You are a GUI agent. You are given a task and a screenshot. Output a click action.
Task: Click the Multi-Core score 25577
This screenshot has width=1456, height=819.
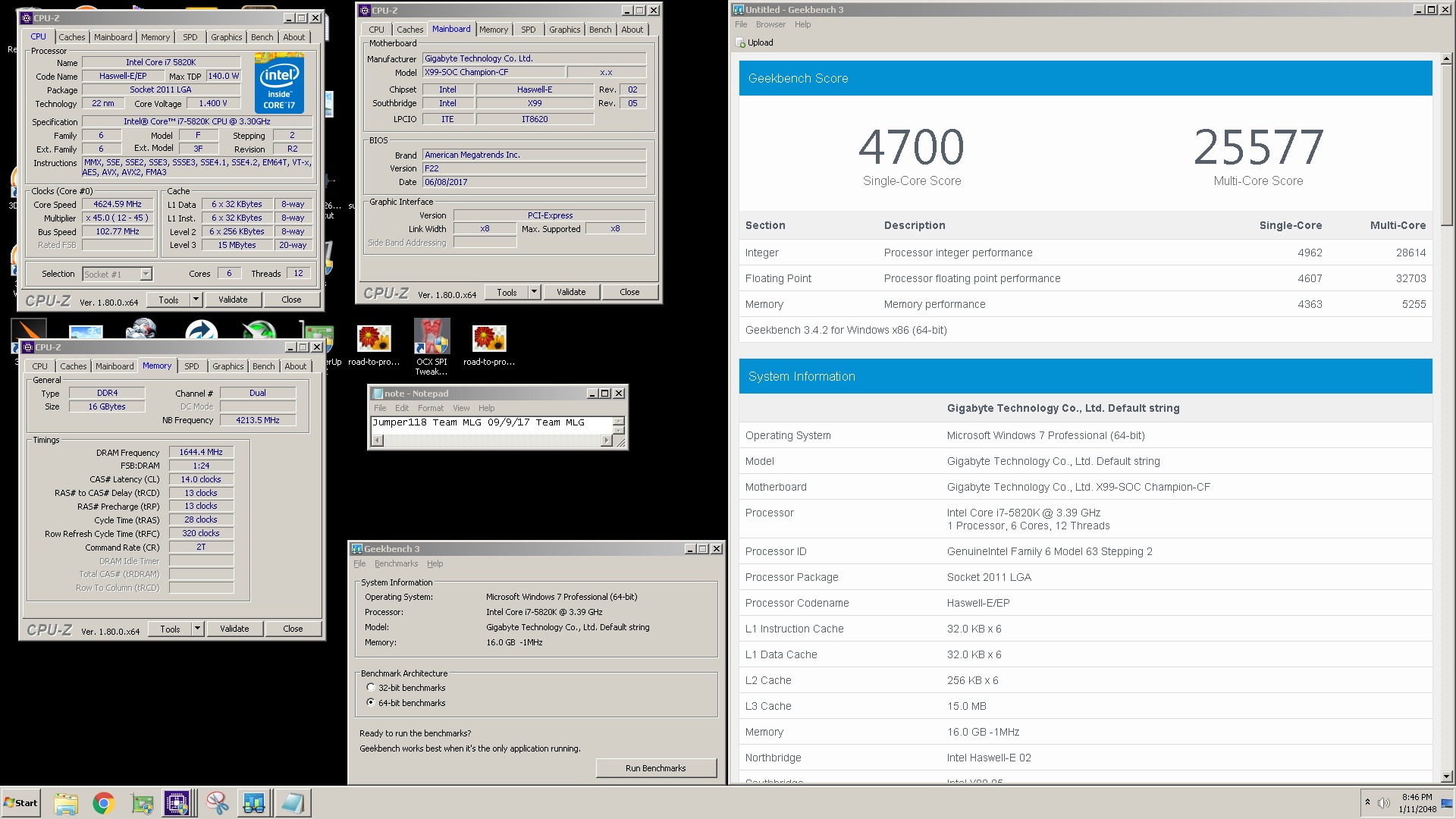pyautogui.click(x=1258, y=147)
